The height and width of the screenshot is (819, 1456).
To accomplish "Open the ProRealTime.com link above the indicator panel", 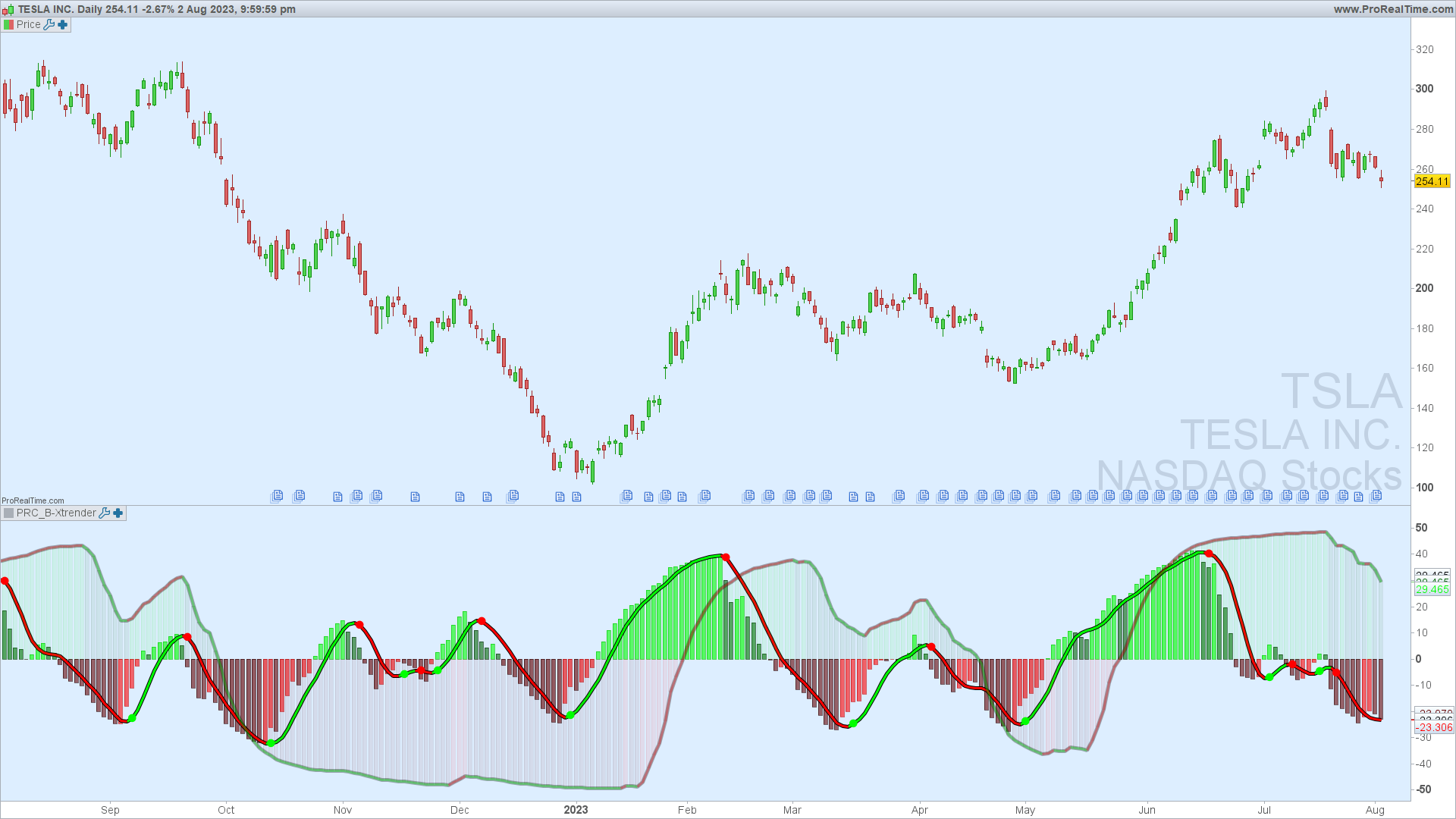I will tap(33, 500).
